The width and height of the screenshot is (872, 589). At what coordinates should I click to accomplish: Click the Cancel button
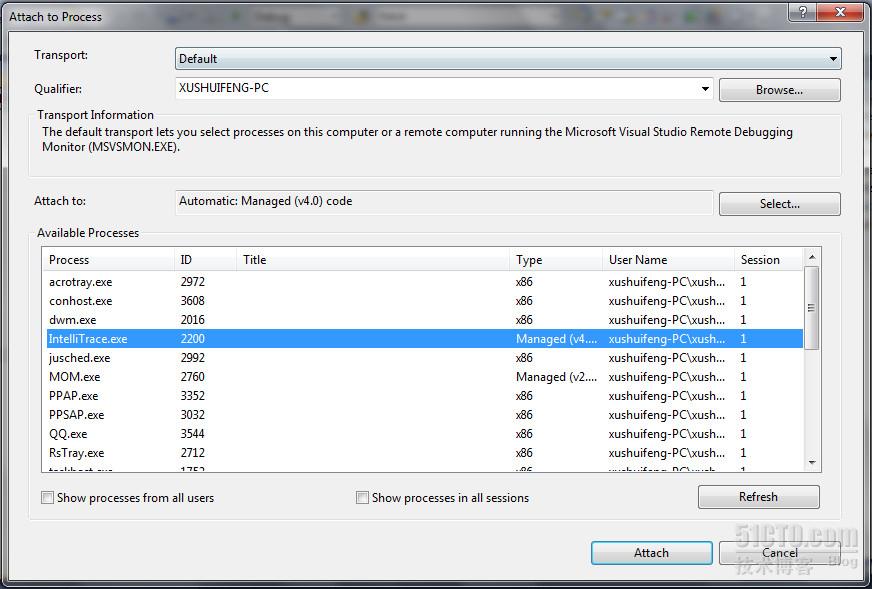pos(779,553)
